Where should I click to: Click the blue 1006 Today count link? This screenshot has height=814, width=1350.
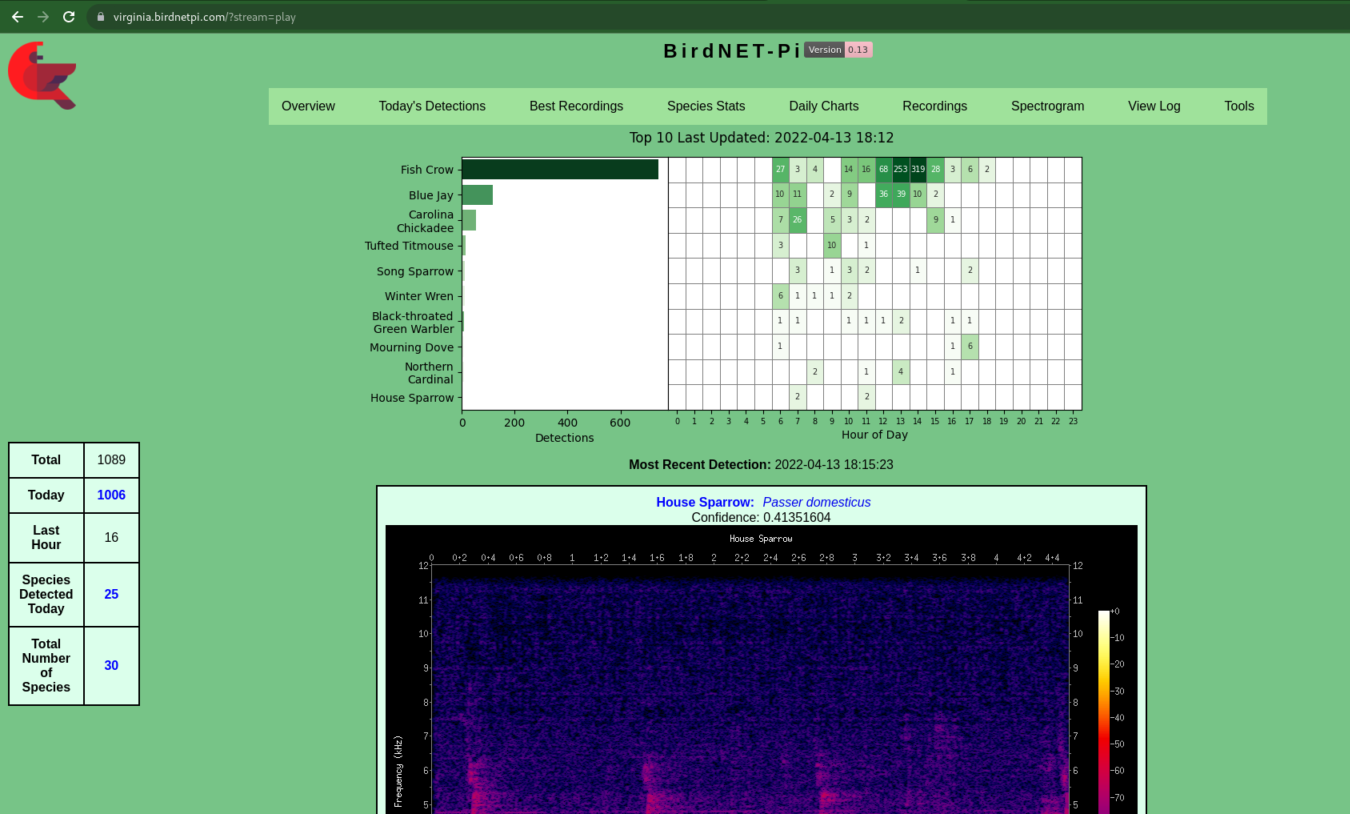pyautogui.click(x=111, y=494)
